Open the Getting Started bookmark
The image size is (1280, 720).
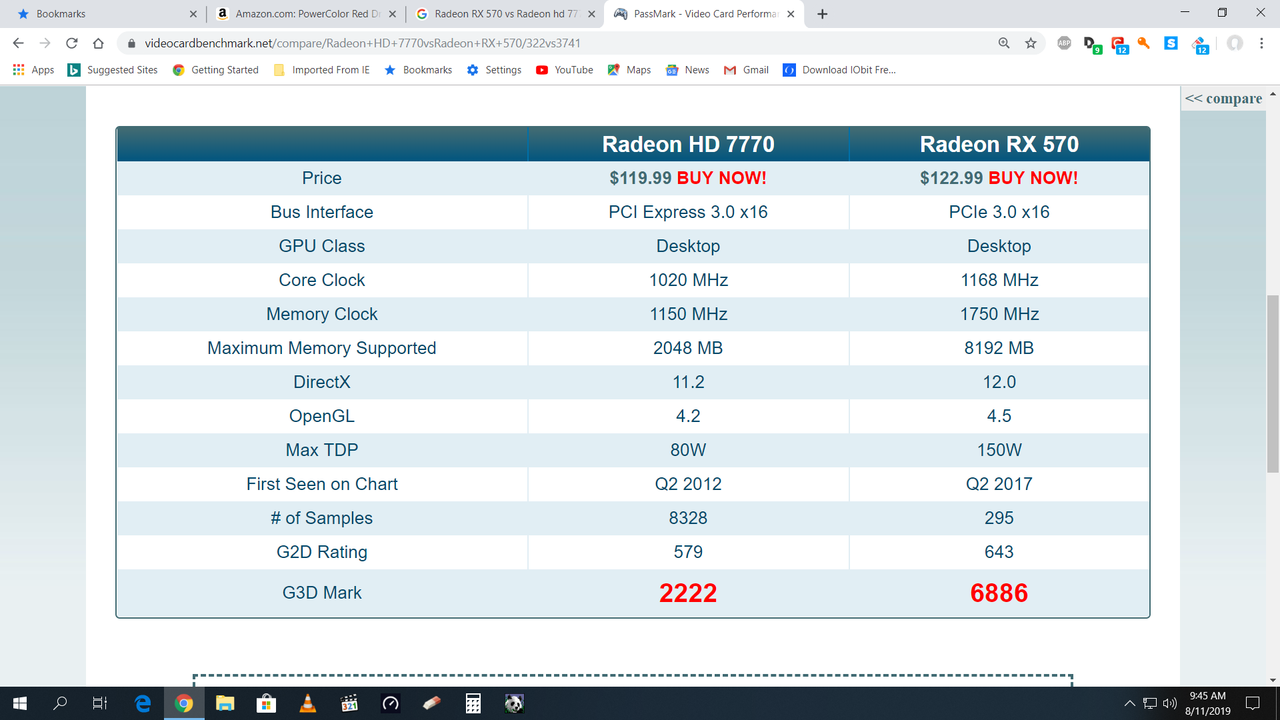[215, 70]
